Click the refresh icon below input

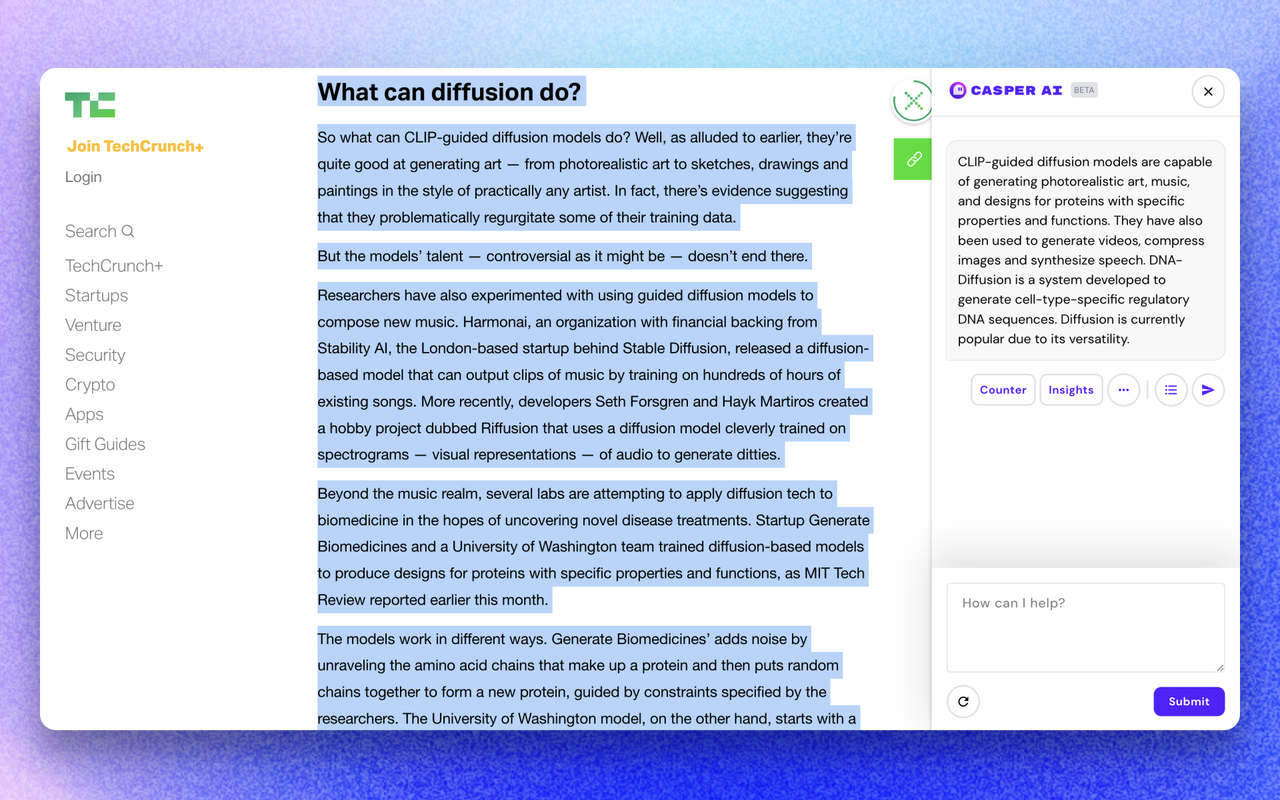(963, 701)
